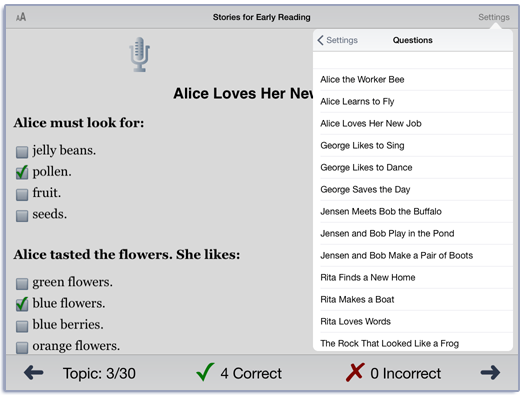The height and width of the screenshot is (396, 524).
Task: Open Settings in the top bar
Action: click(494, 17)
